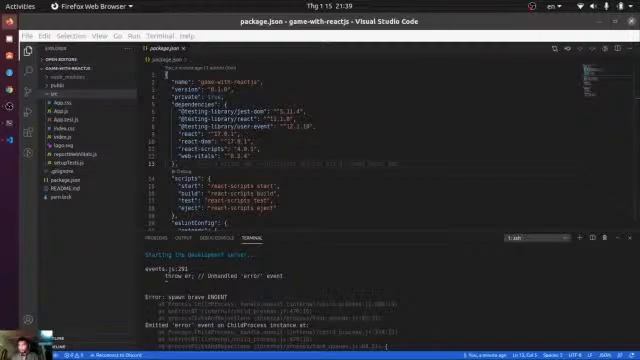Click UTF-8 encoding in status bar
Screen dimensions: 640x360
click(575, 356)
